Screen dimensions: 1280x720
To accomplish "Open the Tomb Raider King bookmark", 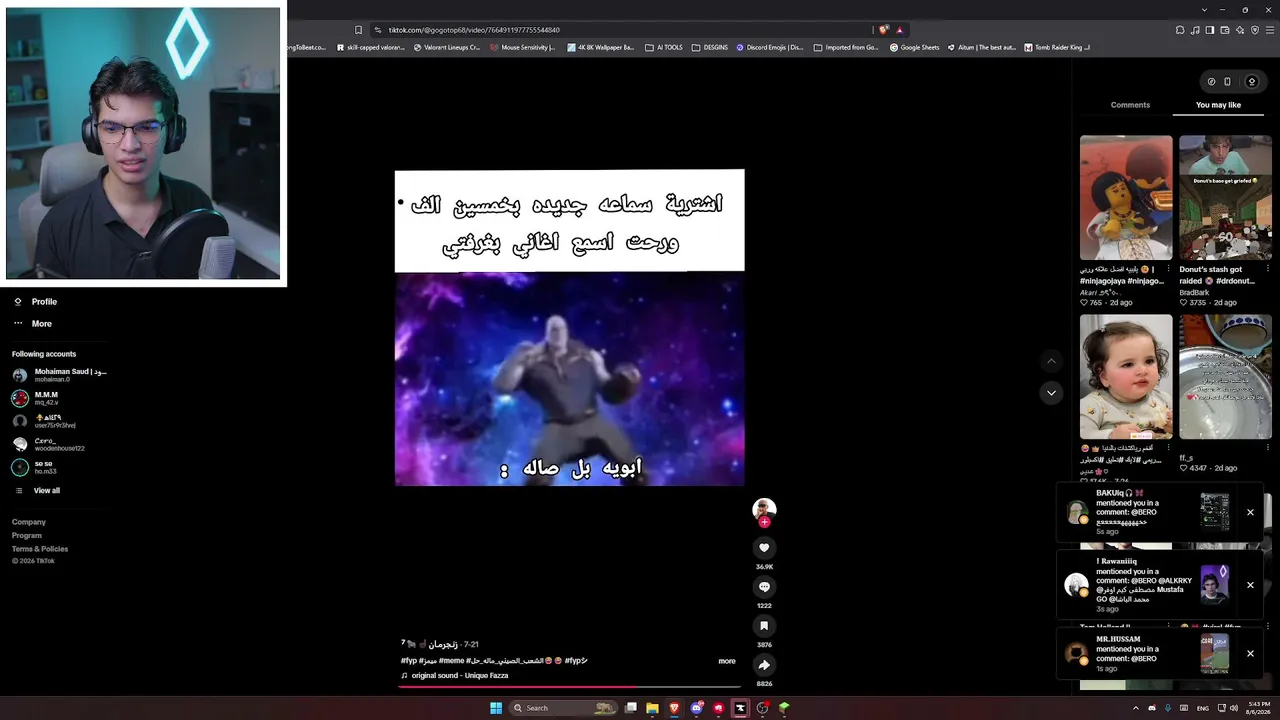I will (x=1057, y=47).
